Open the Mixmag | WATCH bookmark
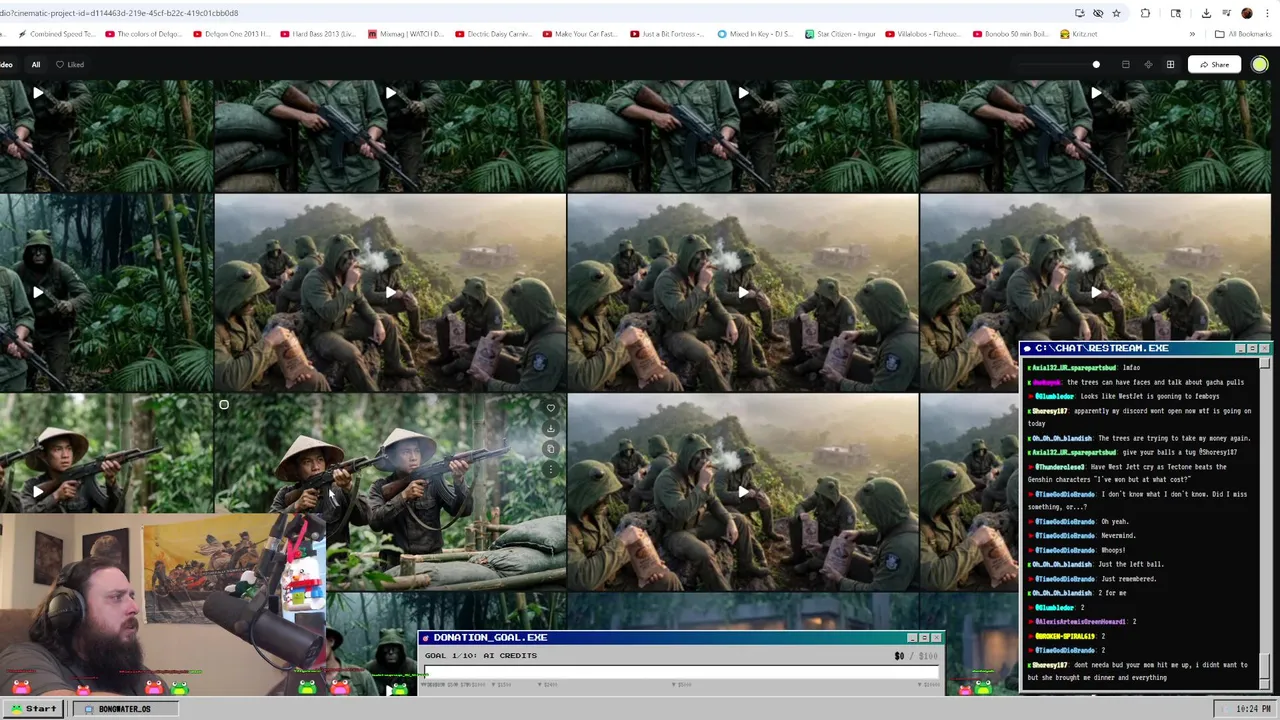 click(405, 34)
